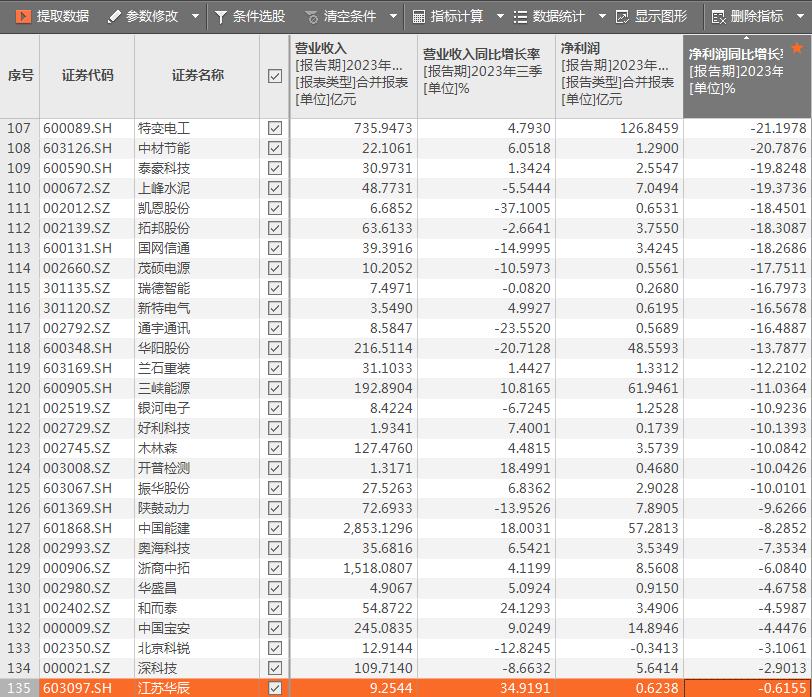Toggle the 国网信通 row checkbox

tap(275, 248)
